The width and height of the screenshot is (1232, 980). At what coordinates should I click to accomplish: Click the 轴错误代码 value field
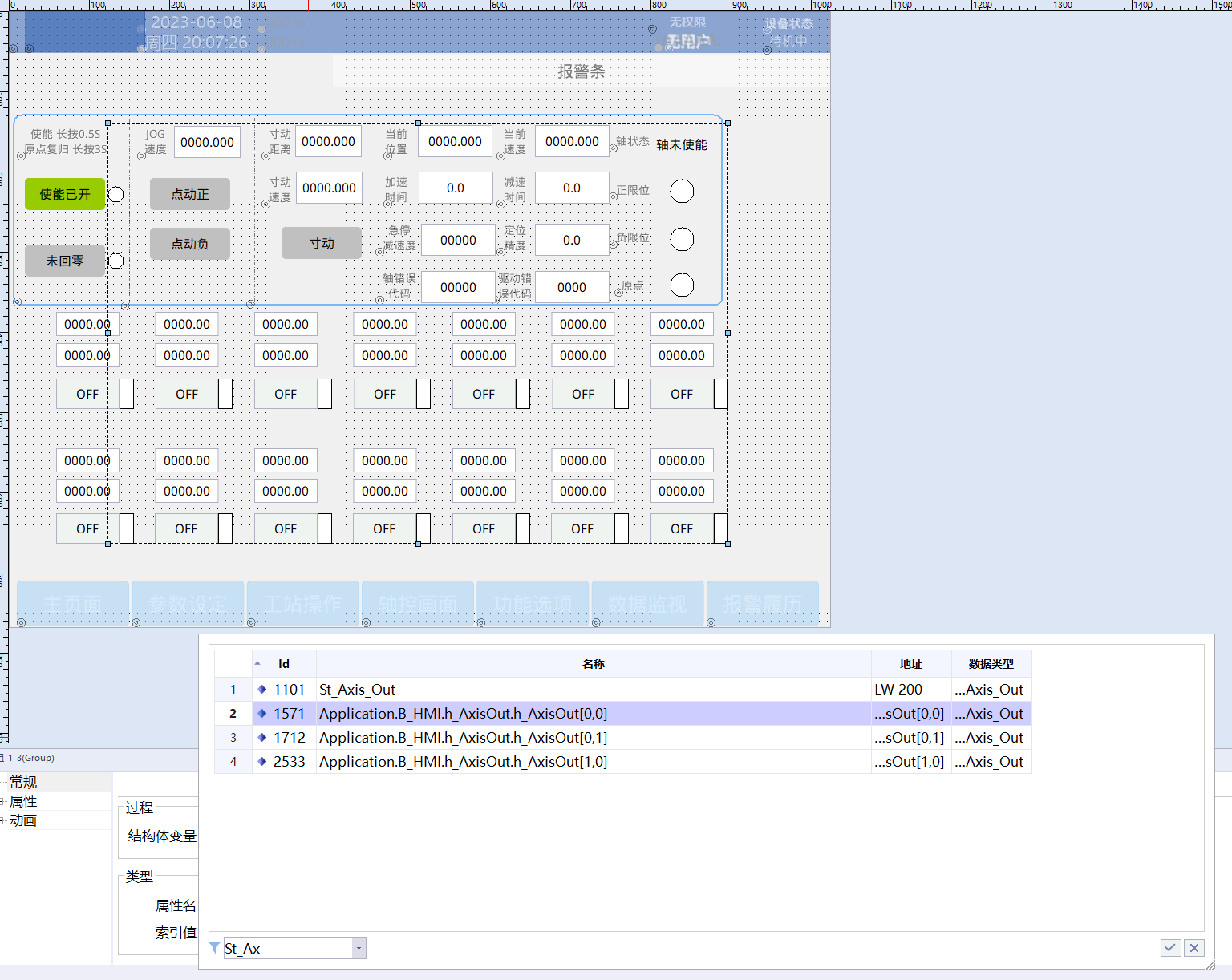point(458,287)
